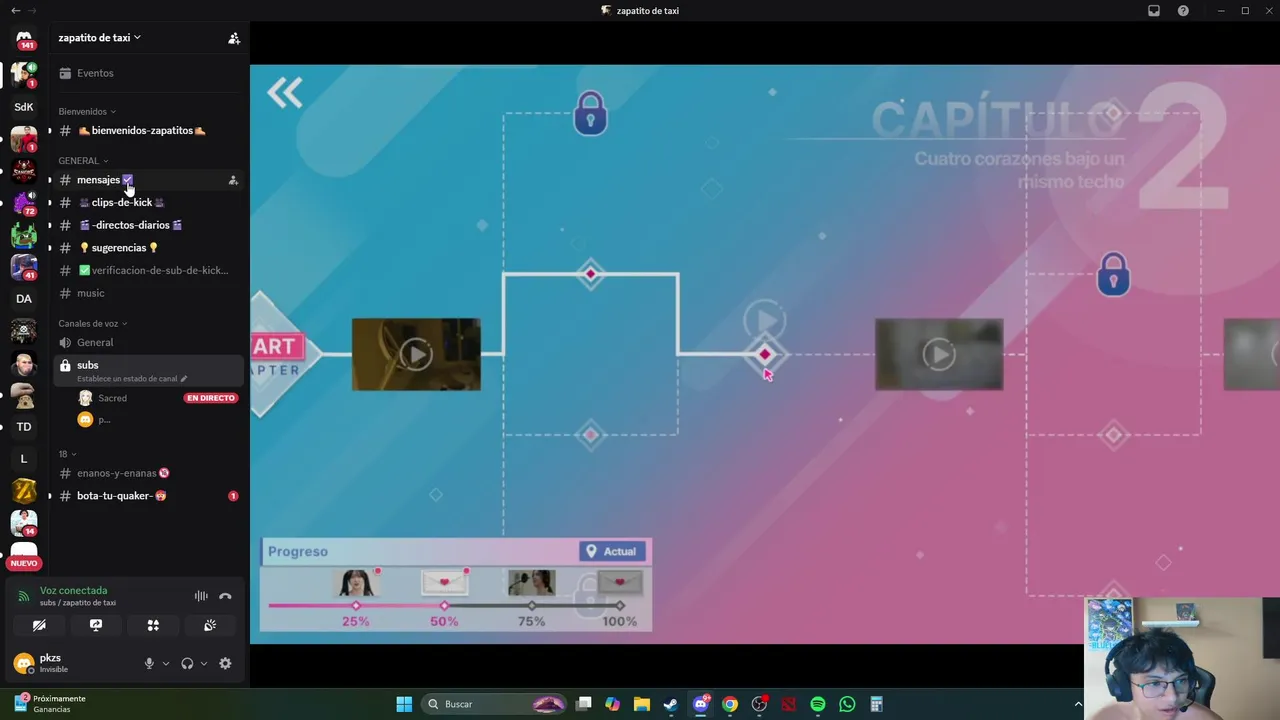Viewport: 1280px width, 720px height.
Task: Click the top padlock on the chapter map
Action: (x=590, y=113)
